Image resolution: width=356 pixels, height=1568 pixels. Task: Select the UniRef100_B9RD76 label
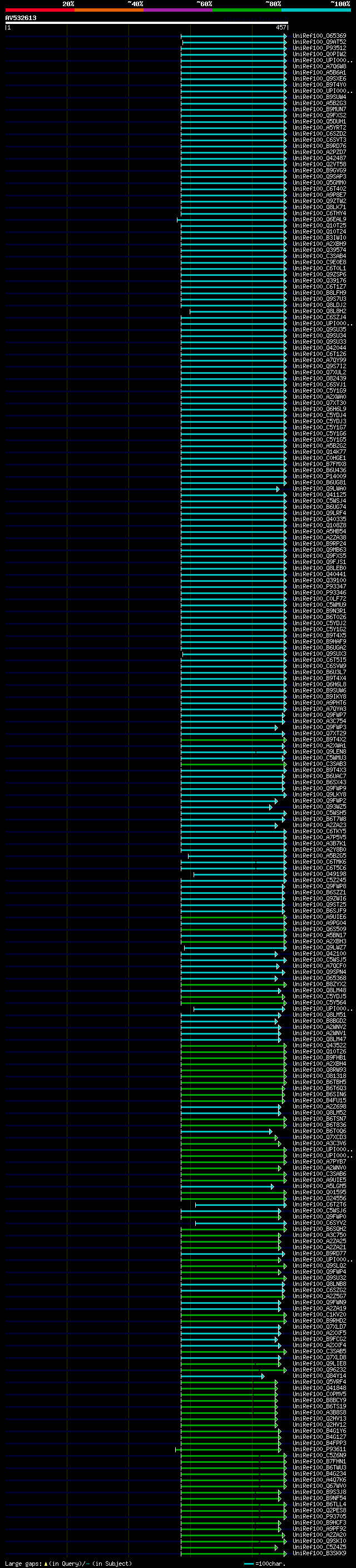click(319, 146)
